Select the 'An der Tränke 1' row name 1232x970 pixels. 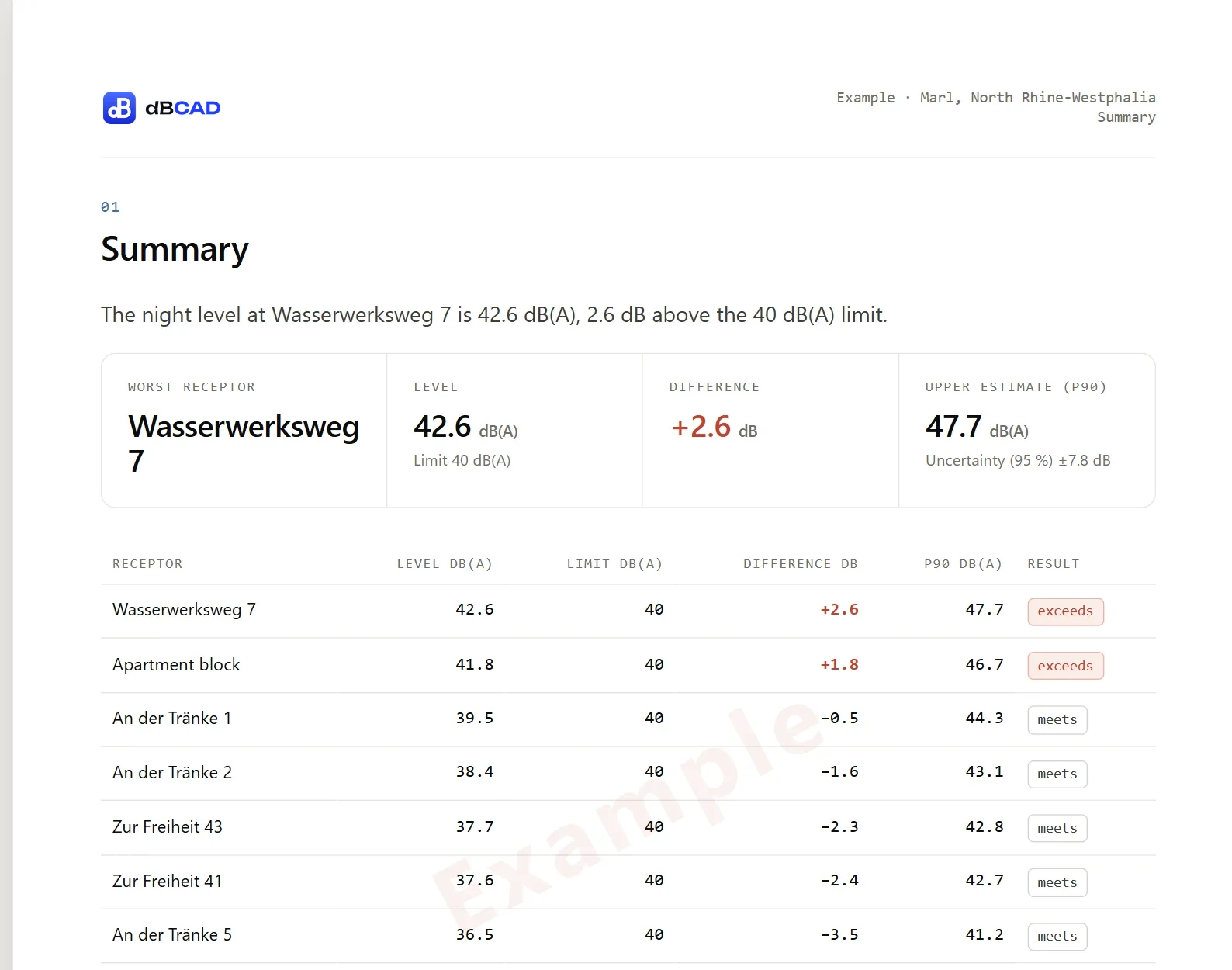click(x=172, y=719)
